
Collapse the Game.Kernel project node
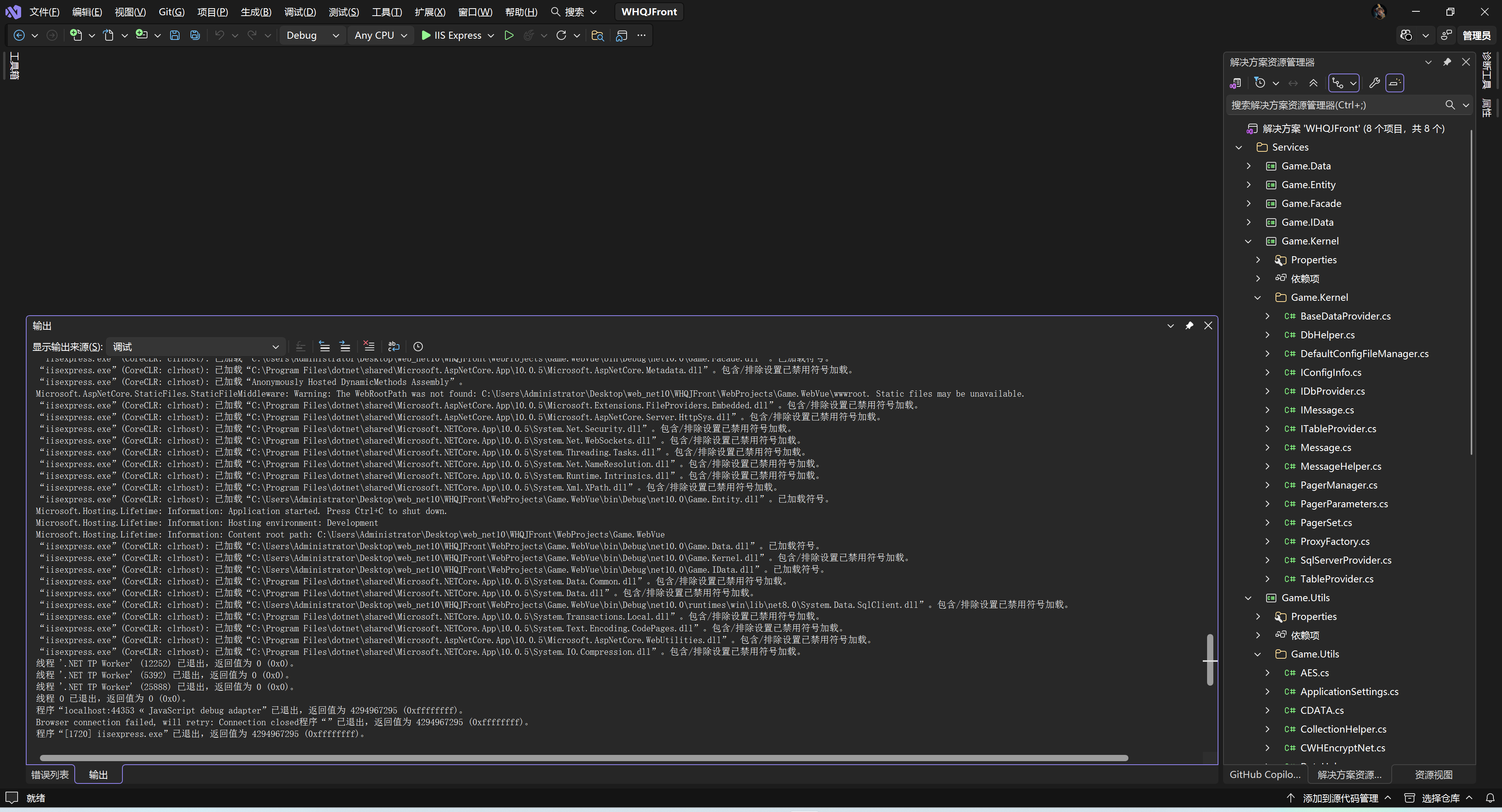[x=1249, y=241]
